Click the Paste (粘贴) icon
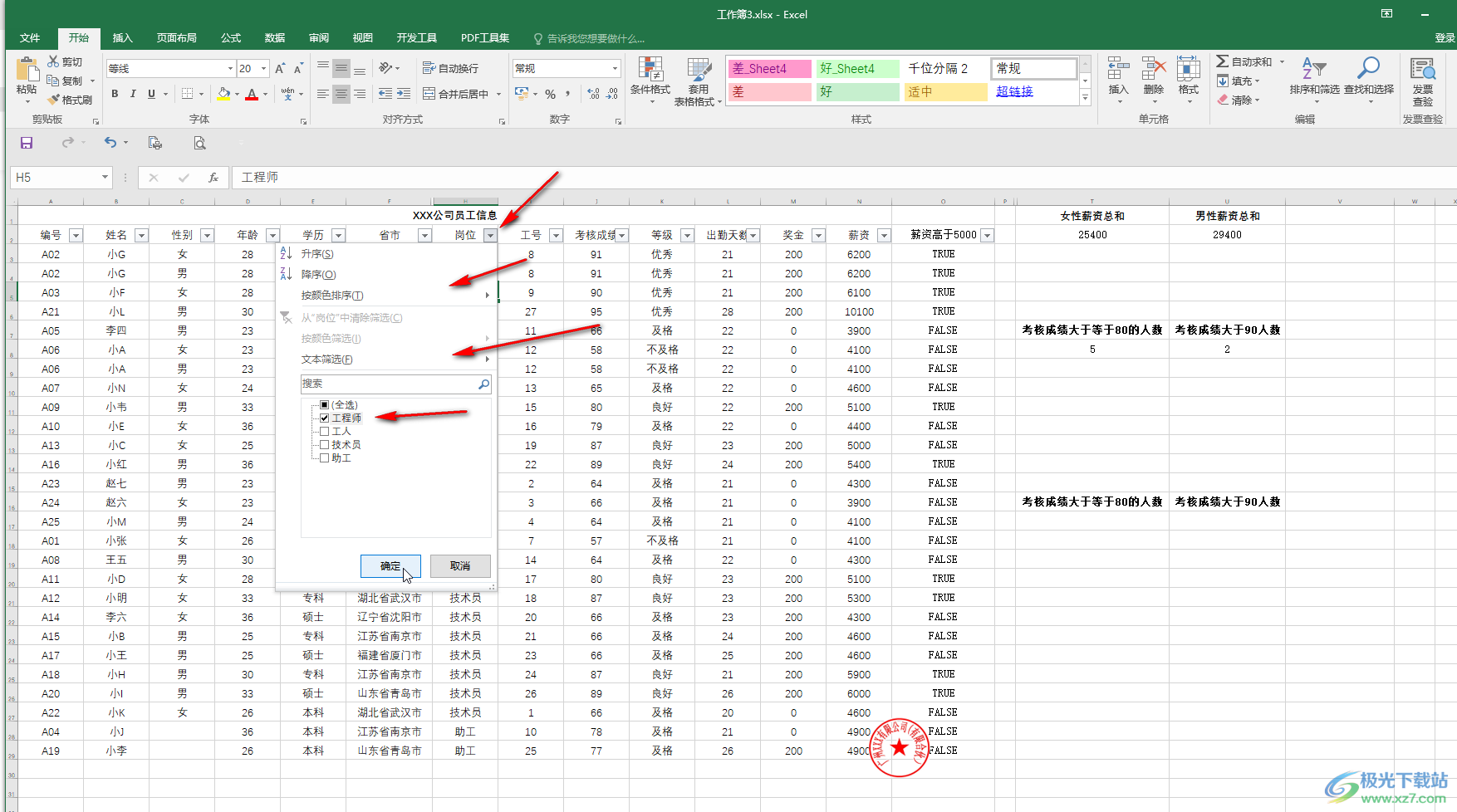The image size is (1457, 812). (27, 71)
